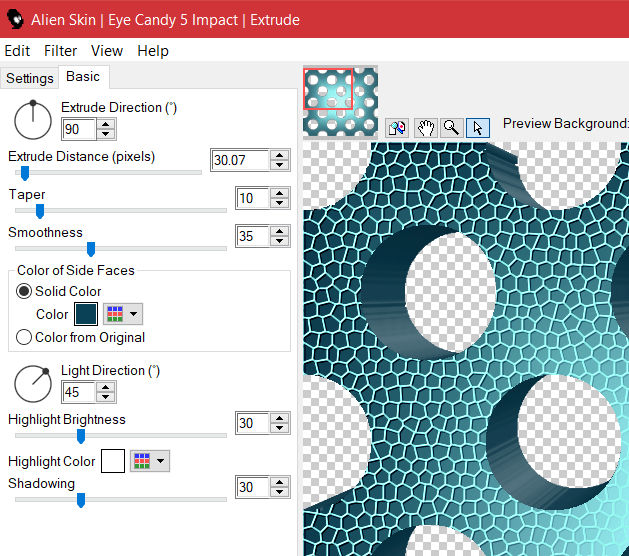The width and height of the screenshot is (629, 556).
Task: Open the Edit menu
Action: [17, 51]
